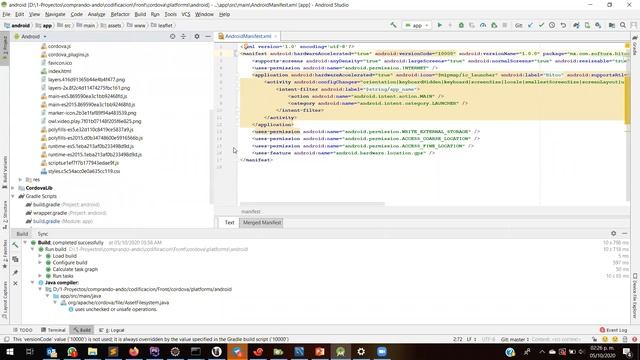Switch to the Merged Manifest tab
The width and height of the screenshot is (640, 360).
(x=262, y=222)
